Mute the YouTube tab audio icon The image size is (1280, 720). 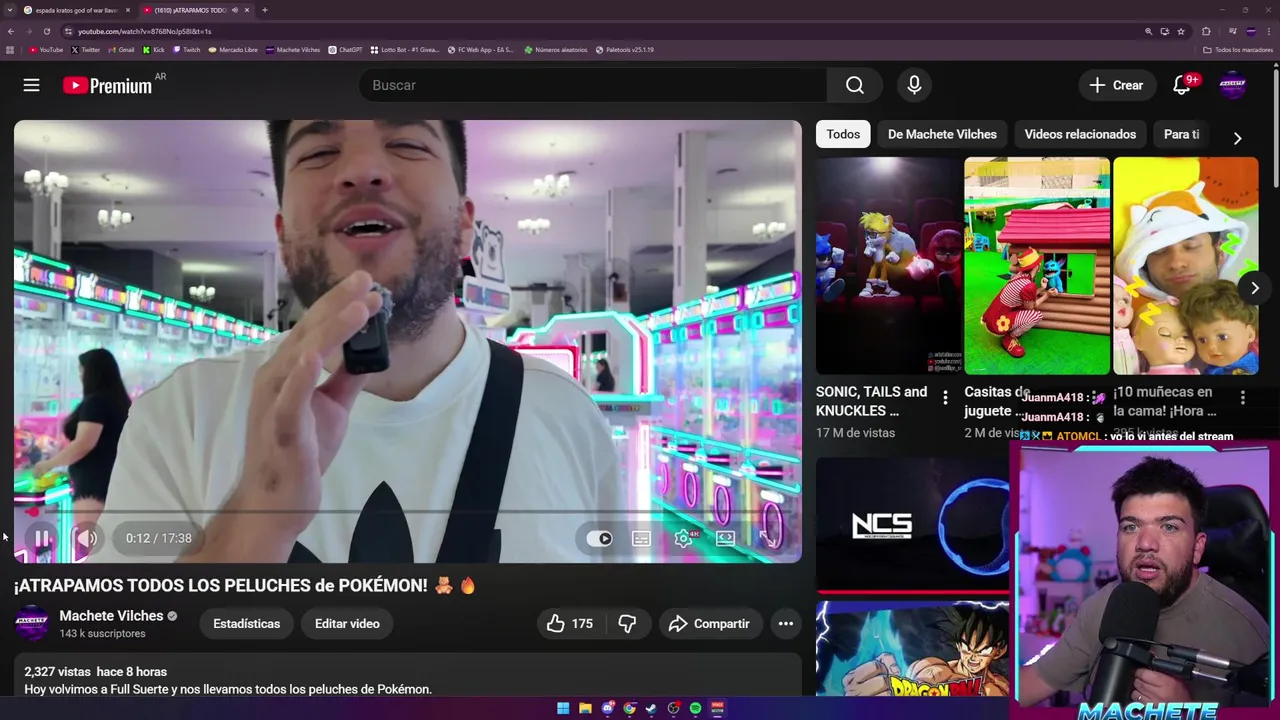pyautogui.click(x=236, y=10)
